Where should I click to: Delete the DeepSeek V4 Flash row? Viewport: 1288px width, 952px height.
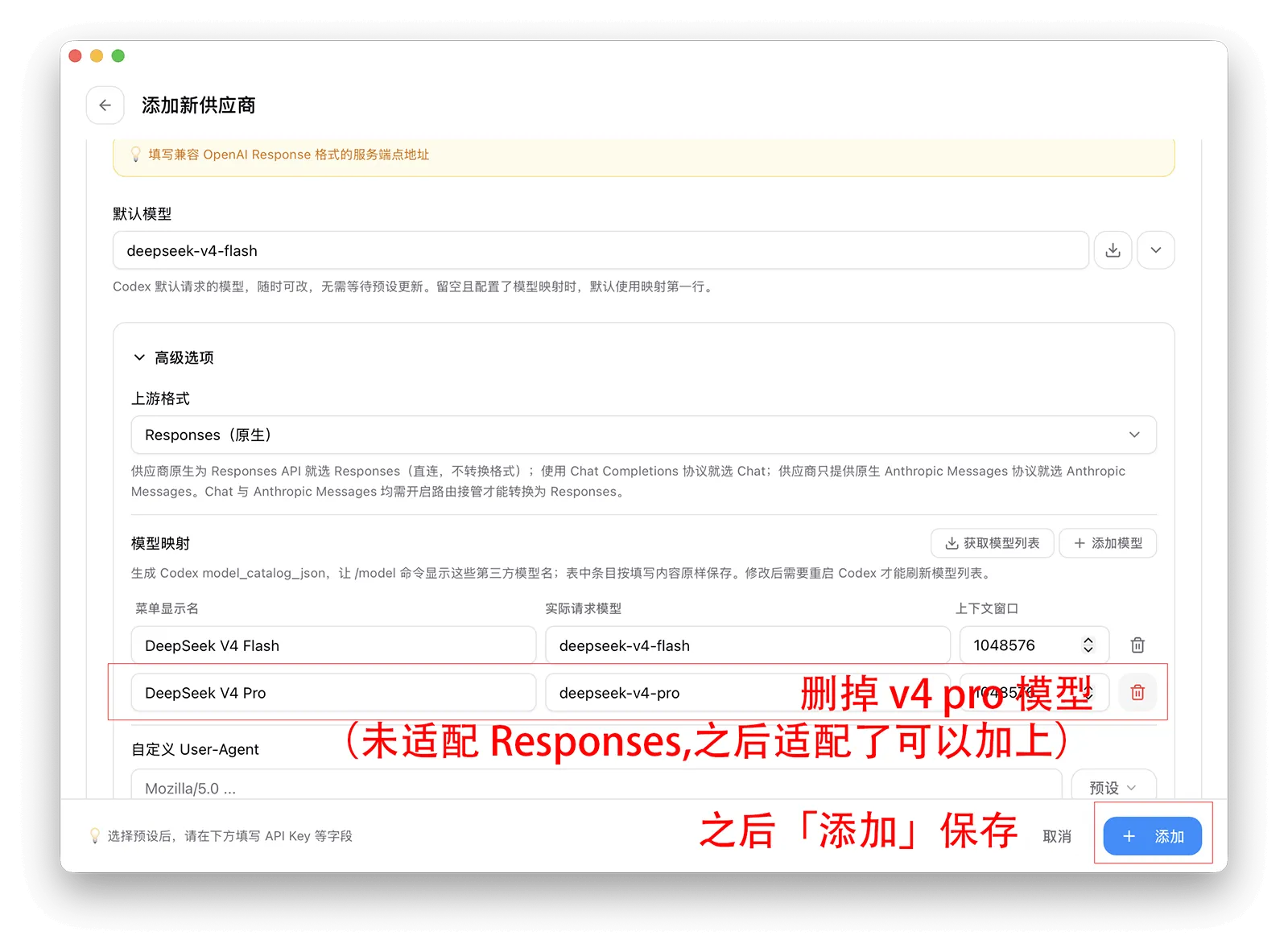(x=1137, y=645)
